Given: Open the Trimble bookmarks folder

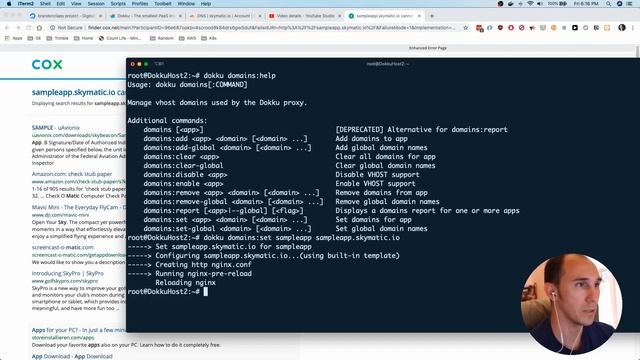Looking at the screenshot, I should [58, 38].
